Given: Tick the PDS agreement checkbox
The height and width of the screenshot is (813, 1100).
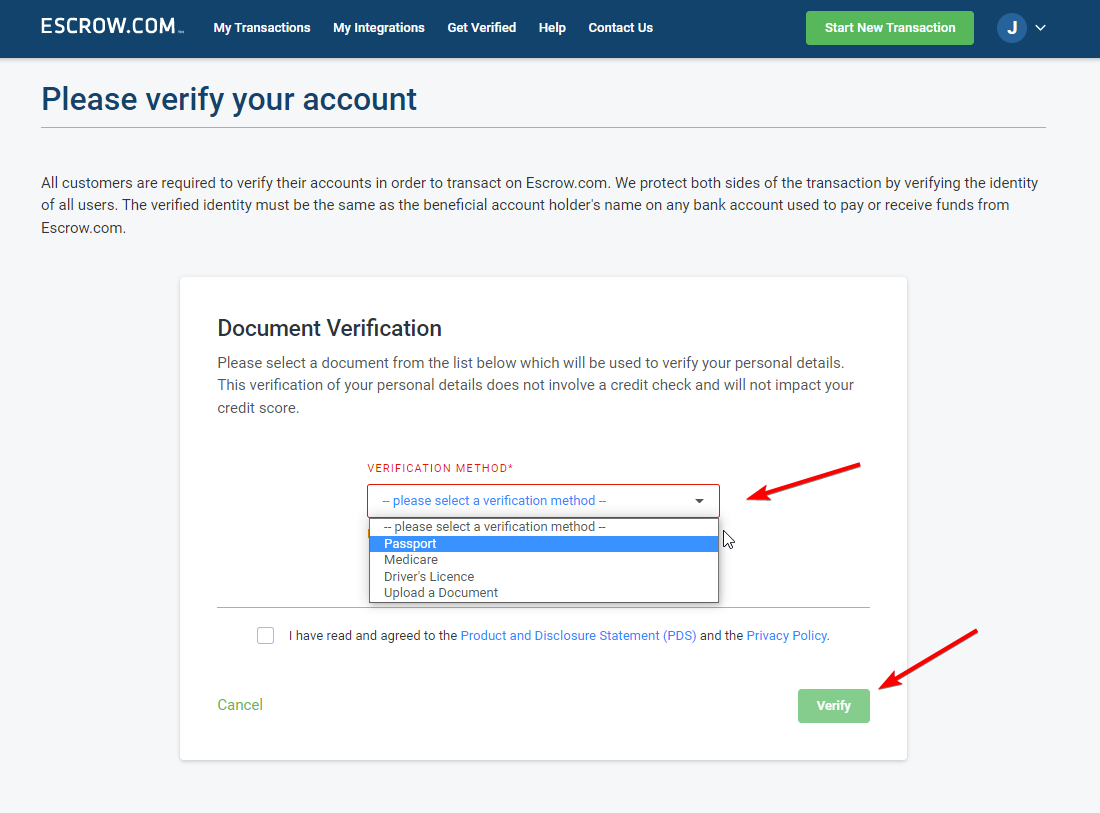Looking at the screenshot, I should click(265, 636).
